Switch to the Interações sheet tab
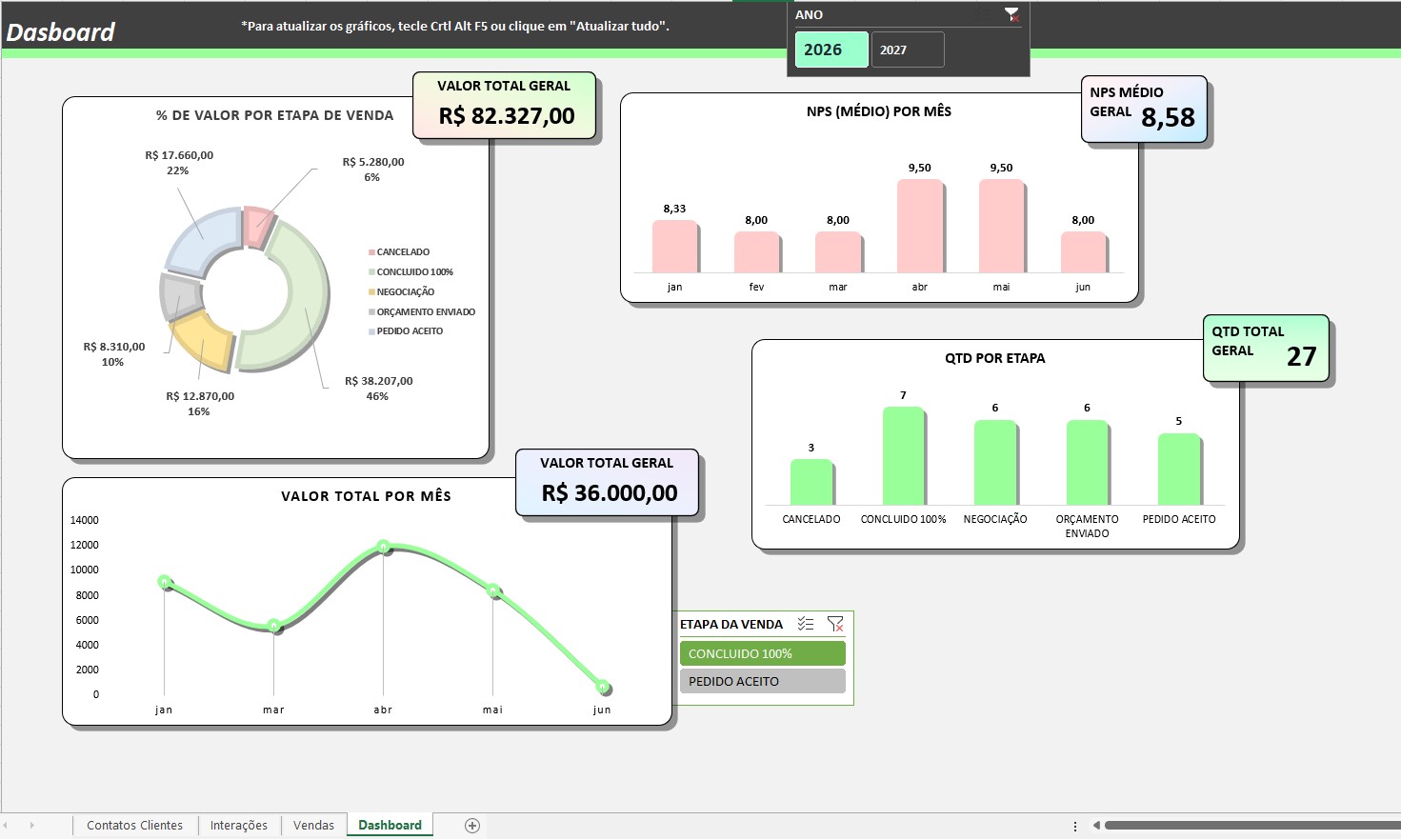The height and width of the screenshot is (840, 1401). 239,826
